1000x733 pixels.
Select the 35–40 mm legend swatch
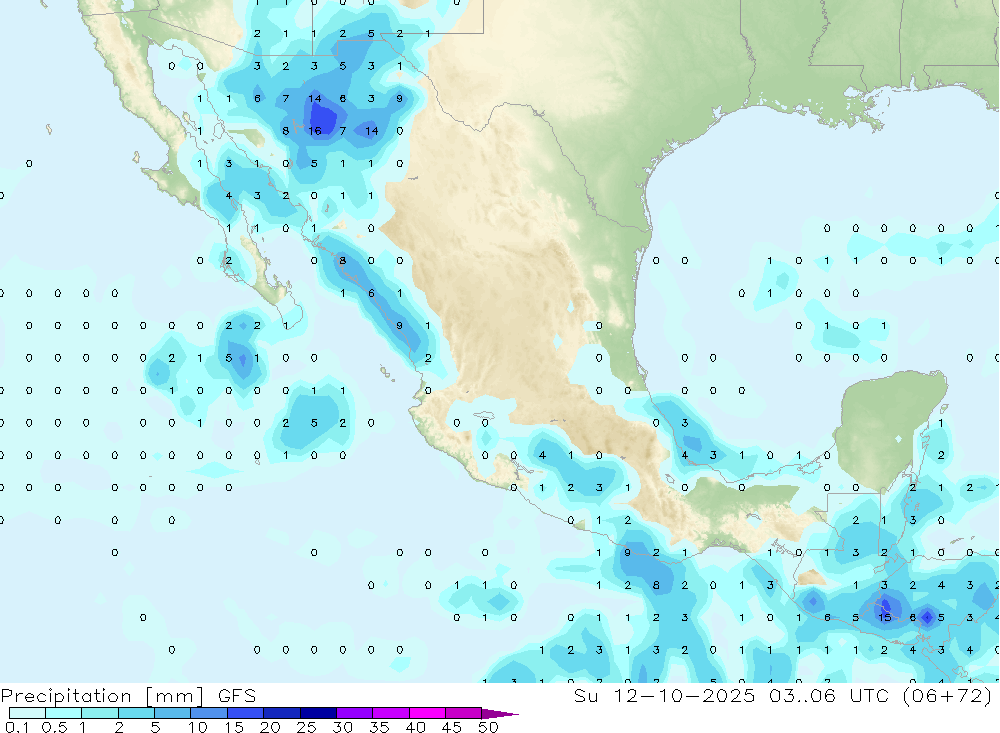tap(391, 713)
